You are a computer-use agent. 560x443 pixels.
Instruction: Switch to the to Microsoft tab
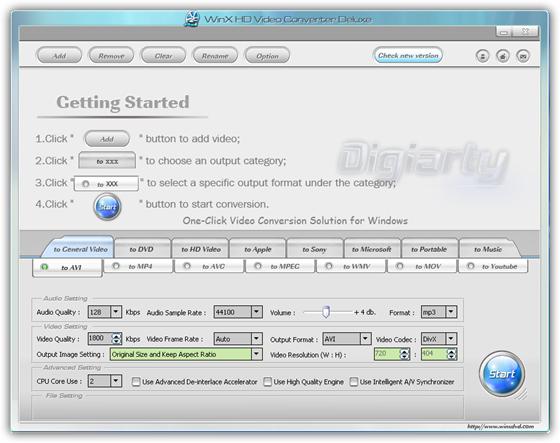(x=372, y=249)
